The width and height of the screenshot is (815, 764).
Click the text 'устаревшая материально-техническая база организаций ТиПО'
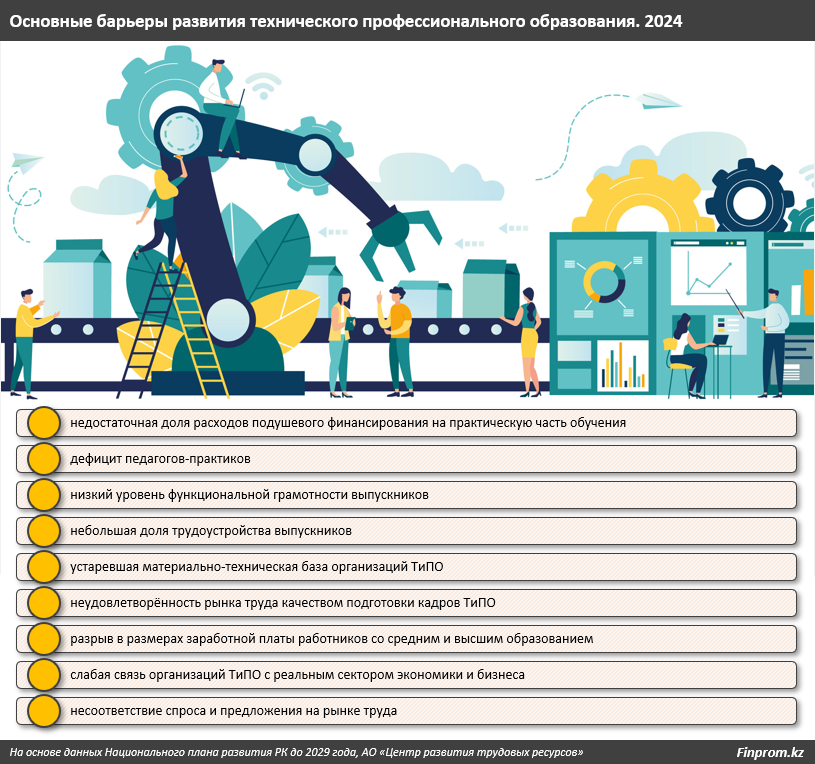click(x=256, y=567)
